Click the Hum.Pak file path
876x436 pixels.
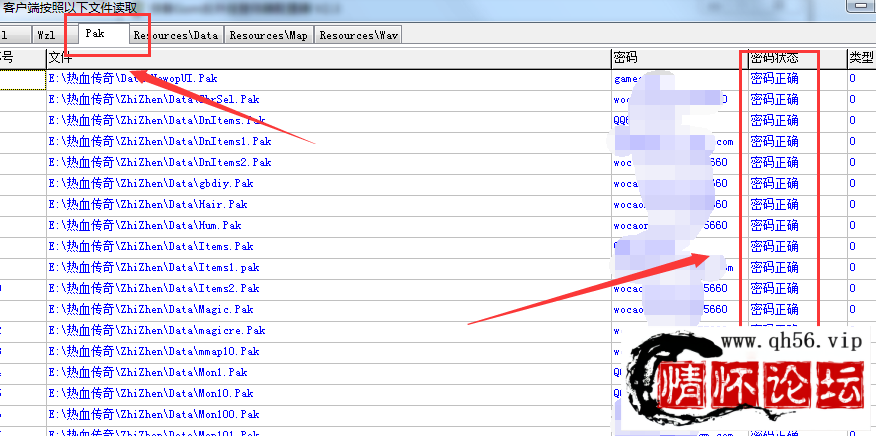[145, 225]
